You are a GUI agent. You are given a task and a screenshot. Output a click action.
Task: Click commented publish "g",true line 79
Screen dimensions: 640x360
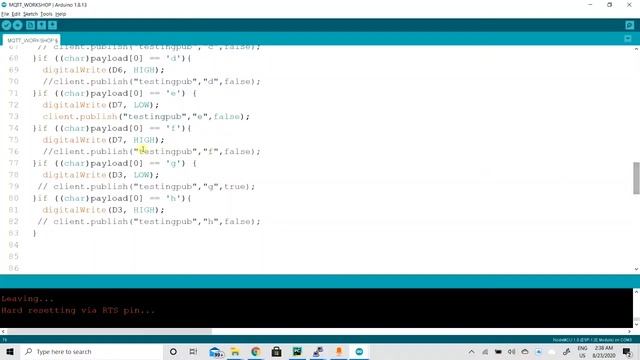[146, 187]
